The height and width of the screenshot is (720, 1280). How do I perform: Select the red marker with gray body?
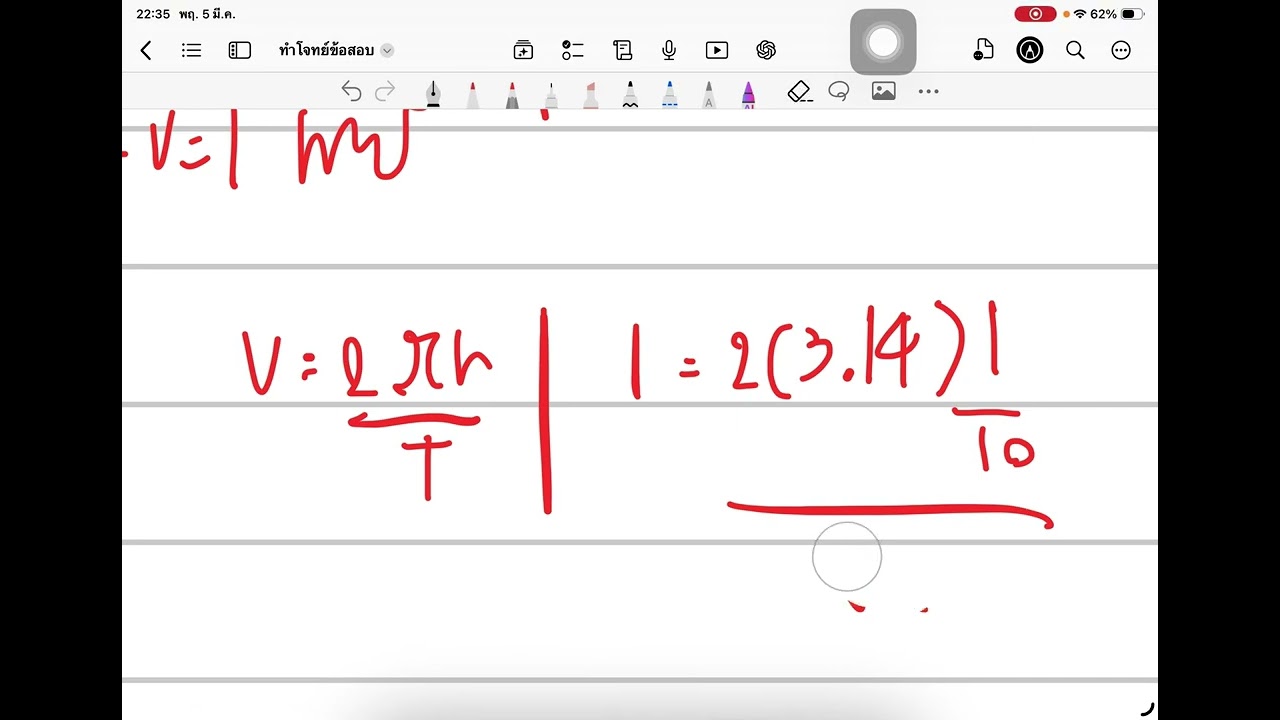[x=512, y=94]
